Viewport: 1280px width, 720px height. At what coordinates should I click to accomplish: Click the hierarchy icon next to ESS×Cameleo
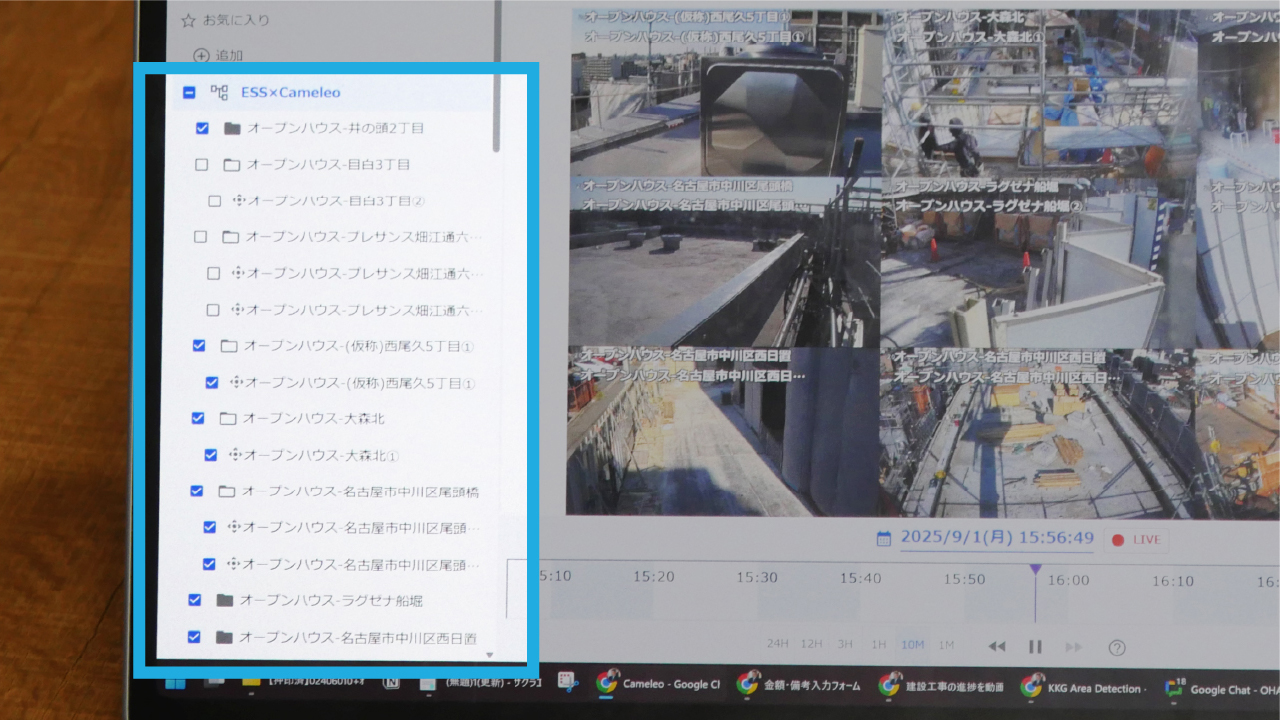(219, 91)
